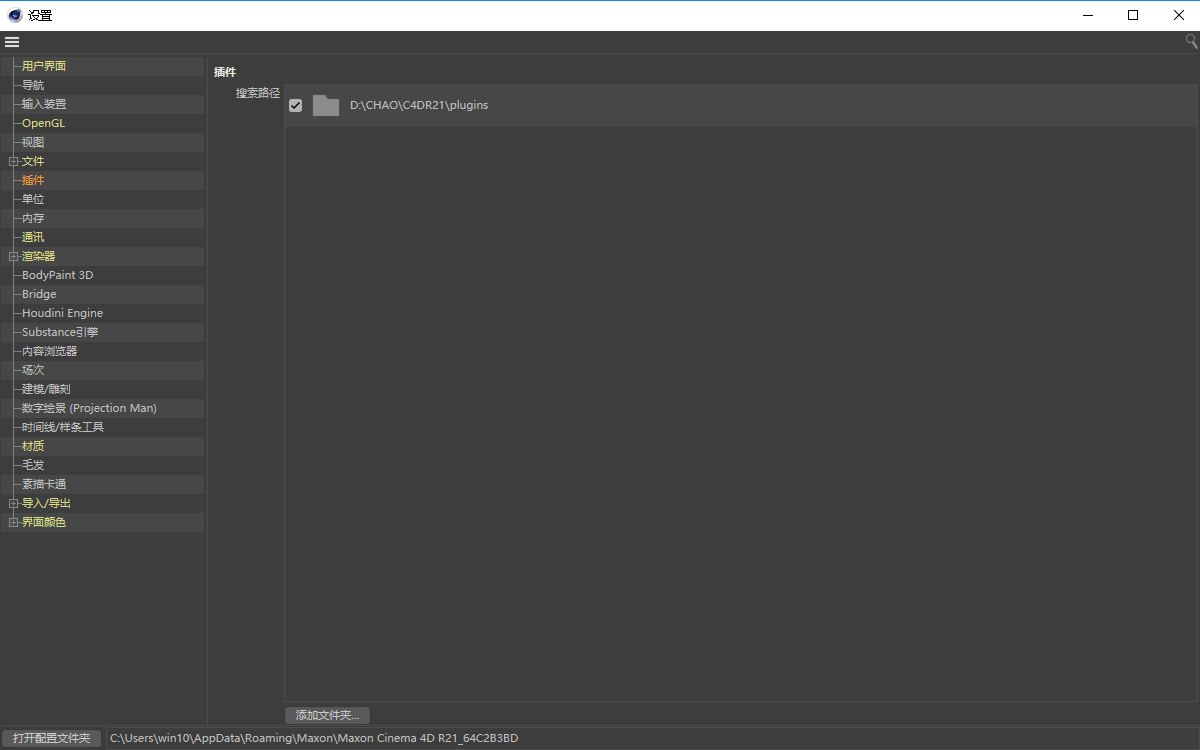Minimize the 设置 window

[x=1087, y=15]
